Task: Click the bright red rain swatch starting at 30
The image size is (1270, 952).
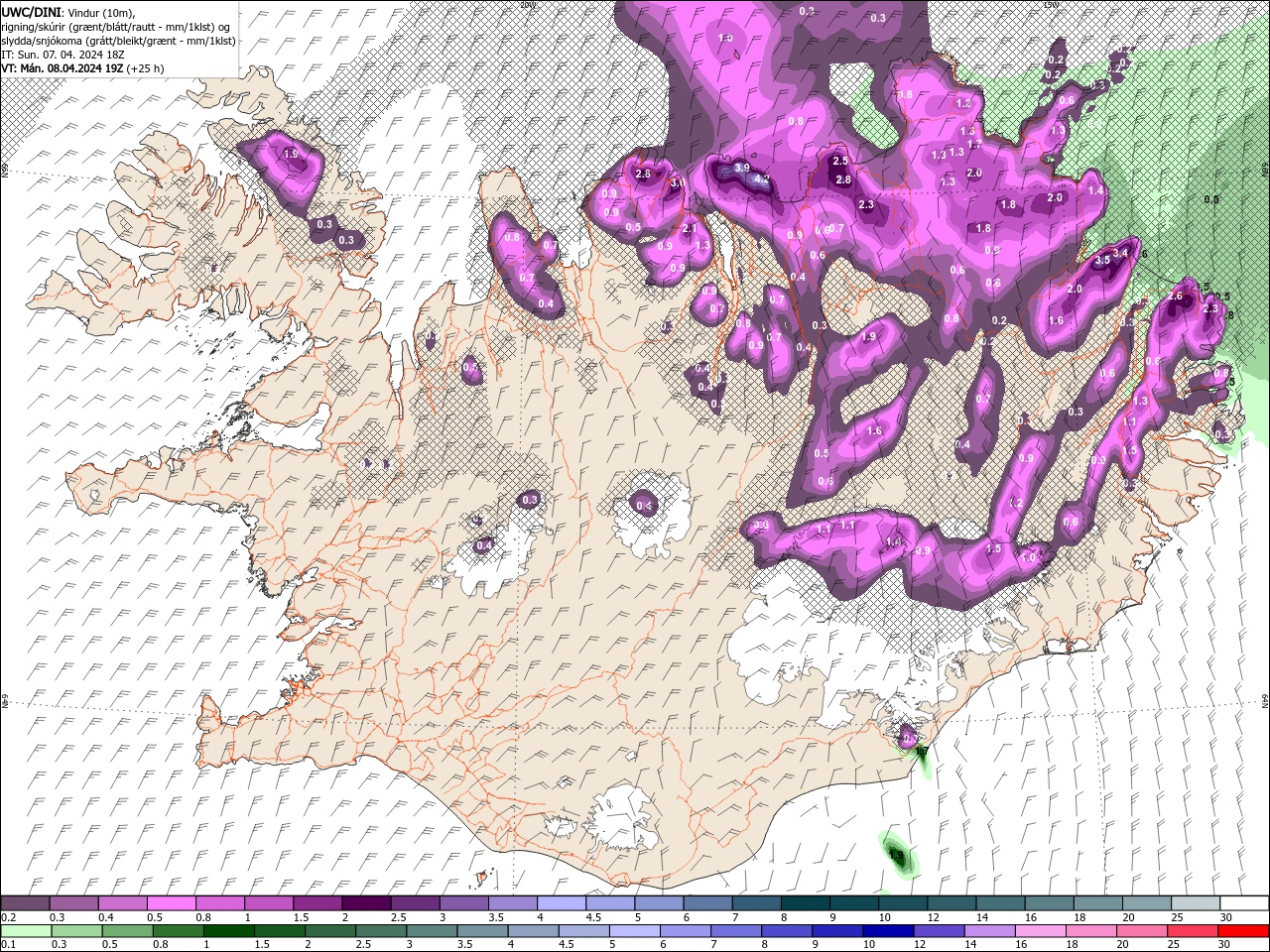Action: (x=1243, y=930)
